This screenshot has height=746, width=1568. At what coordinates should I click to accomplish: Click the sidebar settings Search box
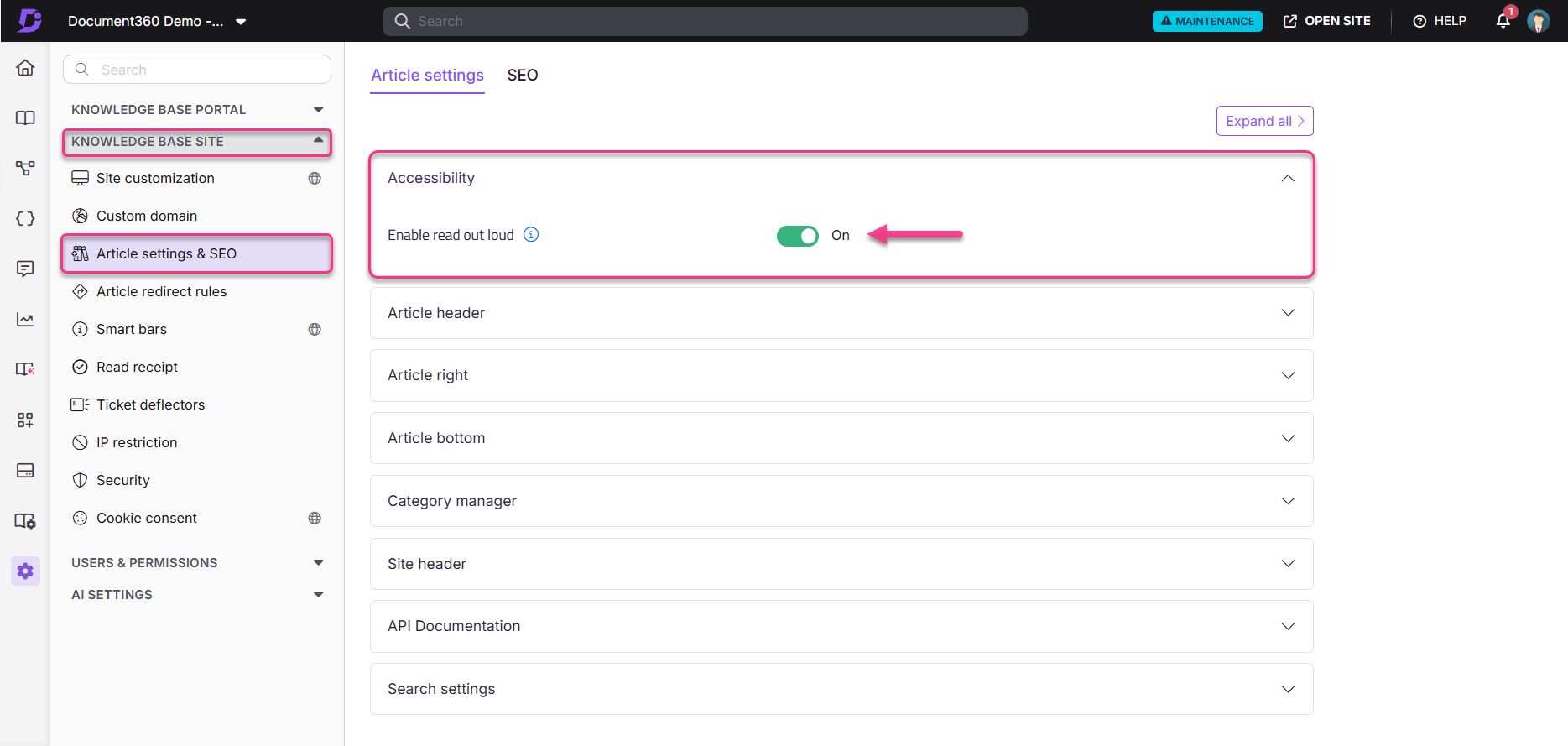[x=197, y=70]
